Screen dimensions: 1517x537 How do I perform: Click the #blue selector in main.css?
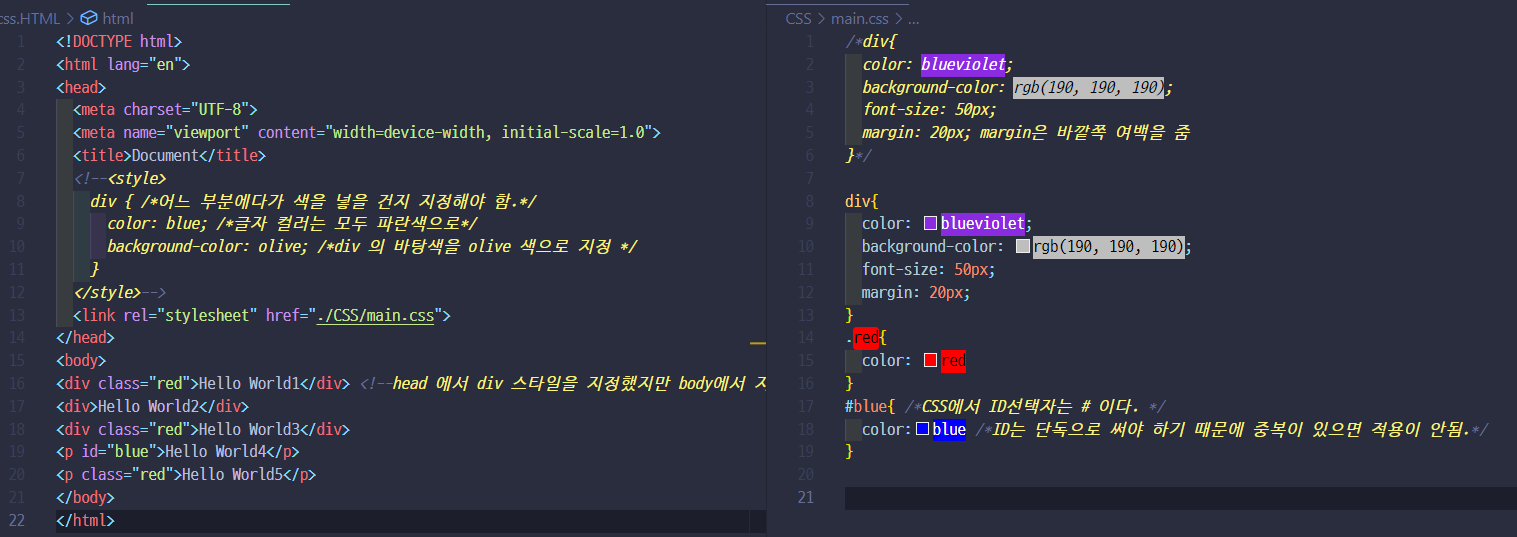(x=866, y=407)
